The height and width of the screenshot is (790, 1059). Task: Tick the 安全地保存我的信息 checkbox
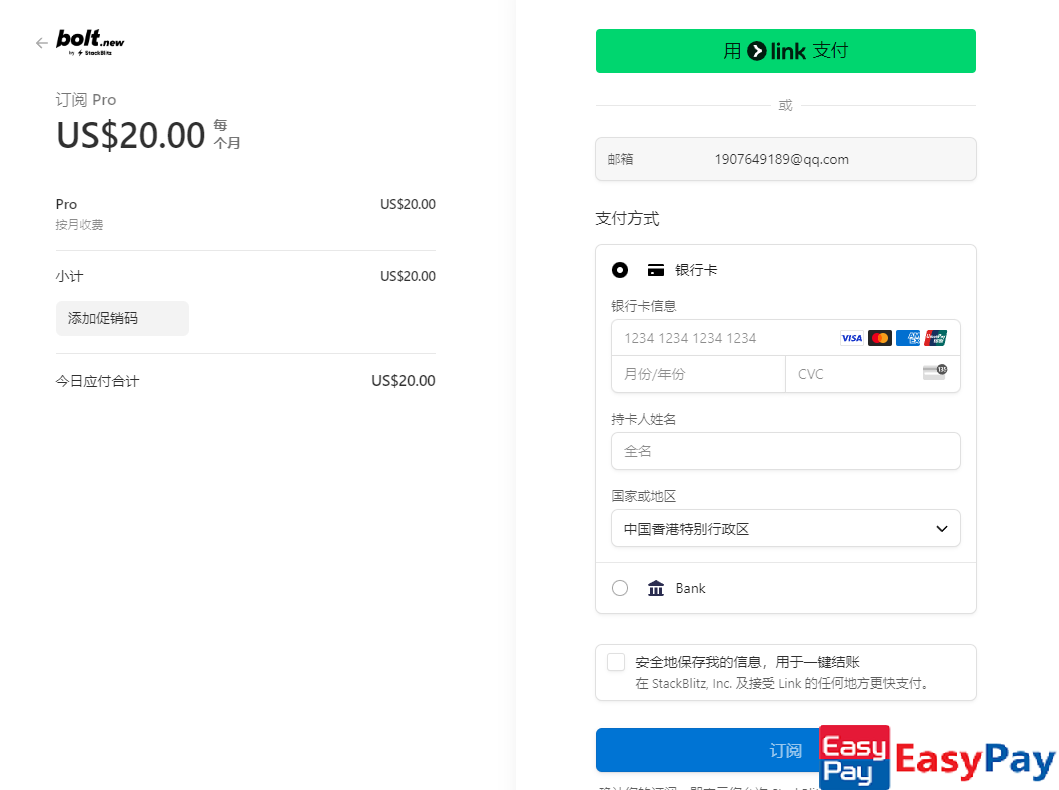pos(616,662)
